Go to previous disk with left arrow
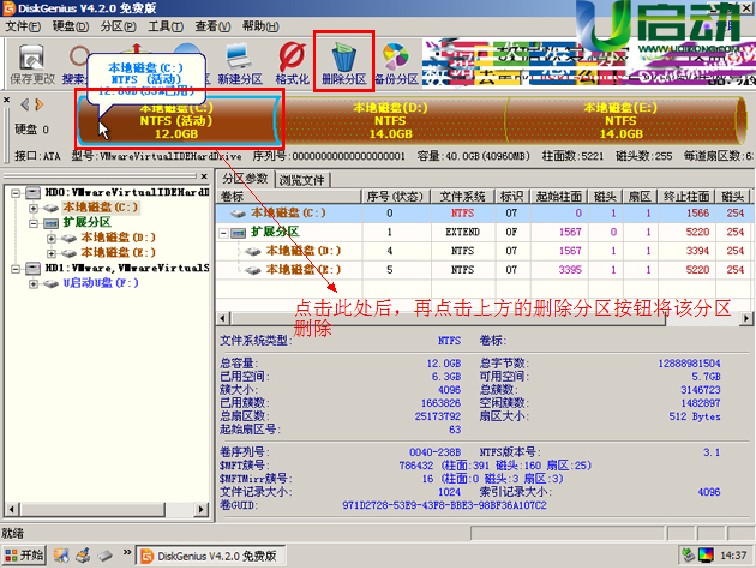 click(25, 104)
